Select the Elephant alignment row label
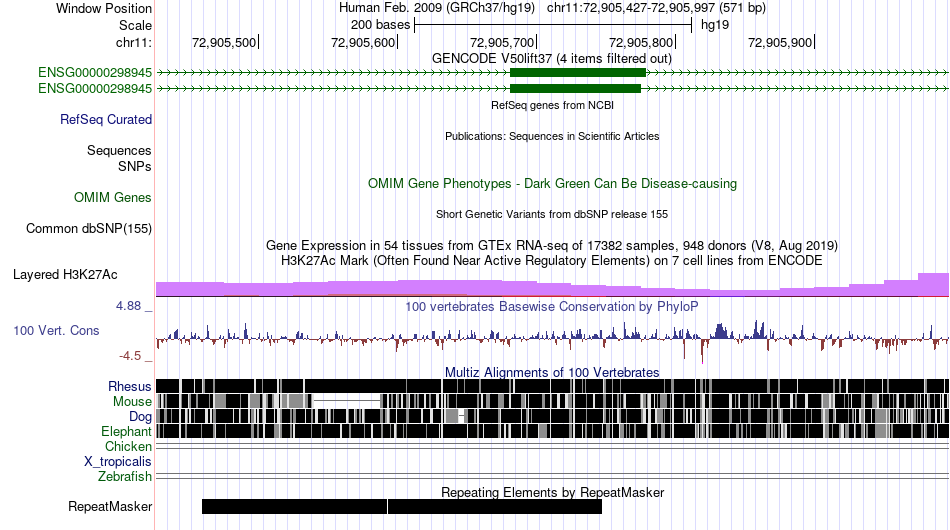 [x=126, y=431]
